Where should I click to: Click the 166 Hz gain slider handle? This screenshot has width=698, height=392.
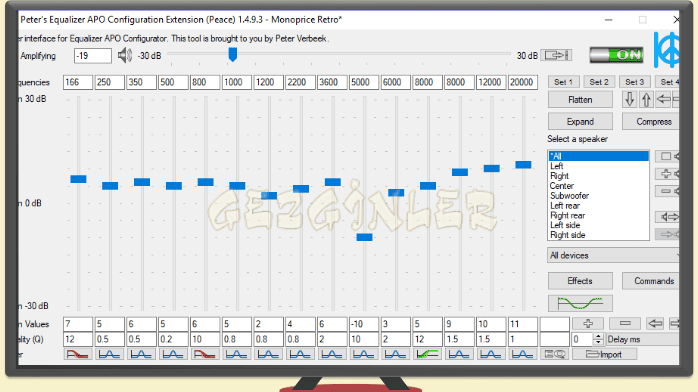click(x=78, y=179)
